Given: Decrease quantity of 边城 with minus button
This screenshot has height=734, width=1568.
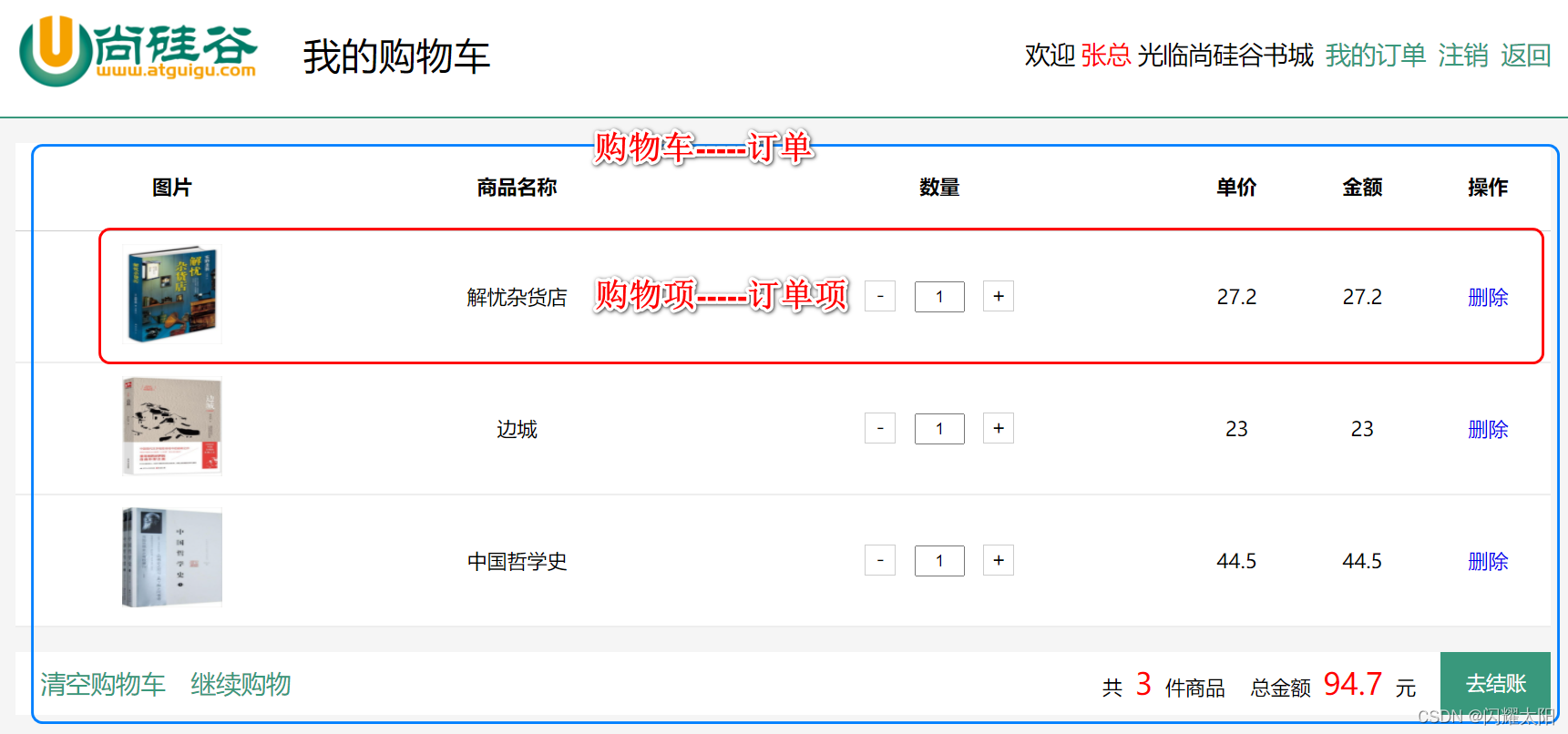Looking at the screenshot, I should point(879,428).
